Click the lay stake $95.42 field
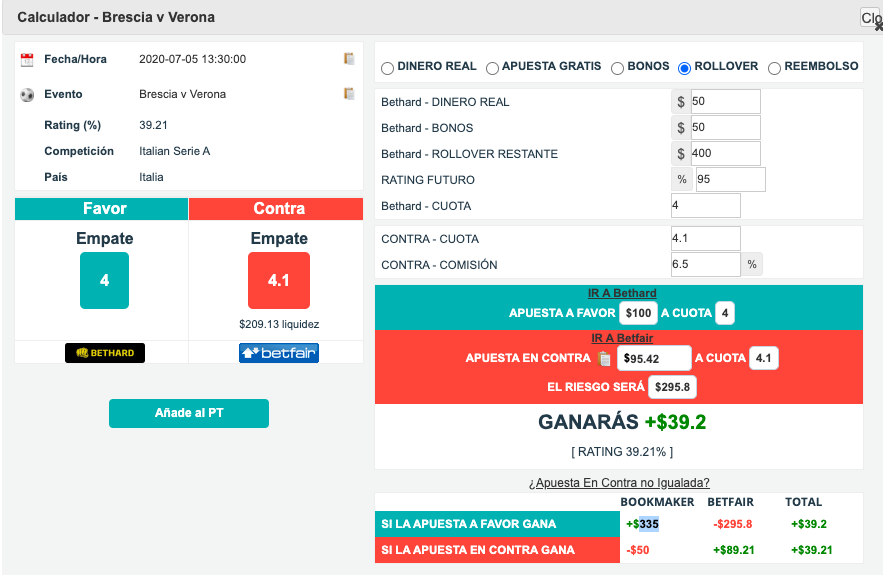This screenshot has width=883, height=575. [654, 359]
